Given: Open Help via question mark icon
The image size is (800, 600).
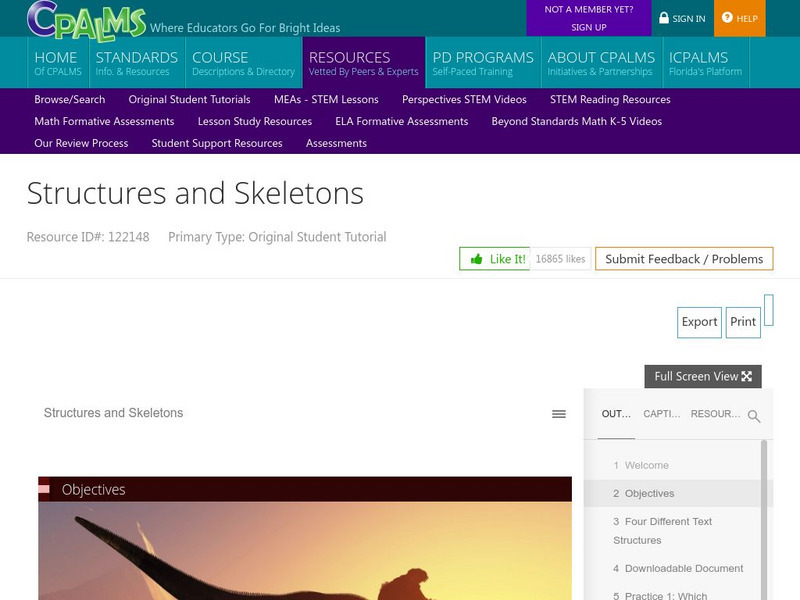Looking at the screenshot, I should [x=727, y=18].
